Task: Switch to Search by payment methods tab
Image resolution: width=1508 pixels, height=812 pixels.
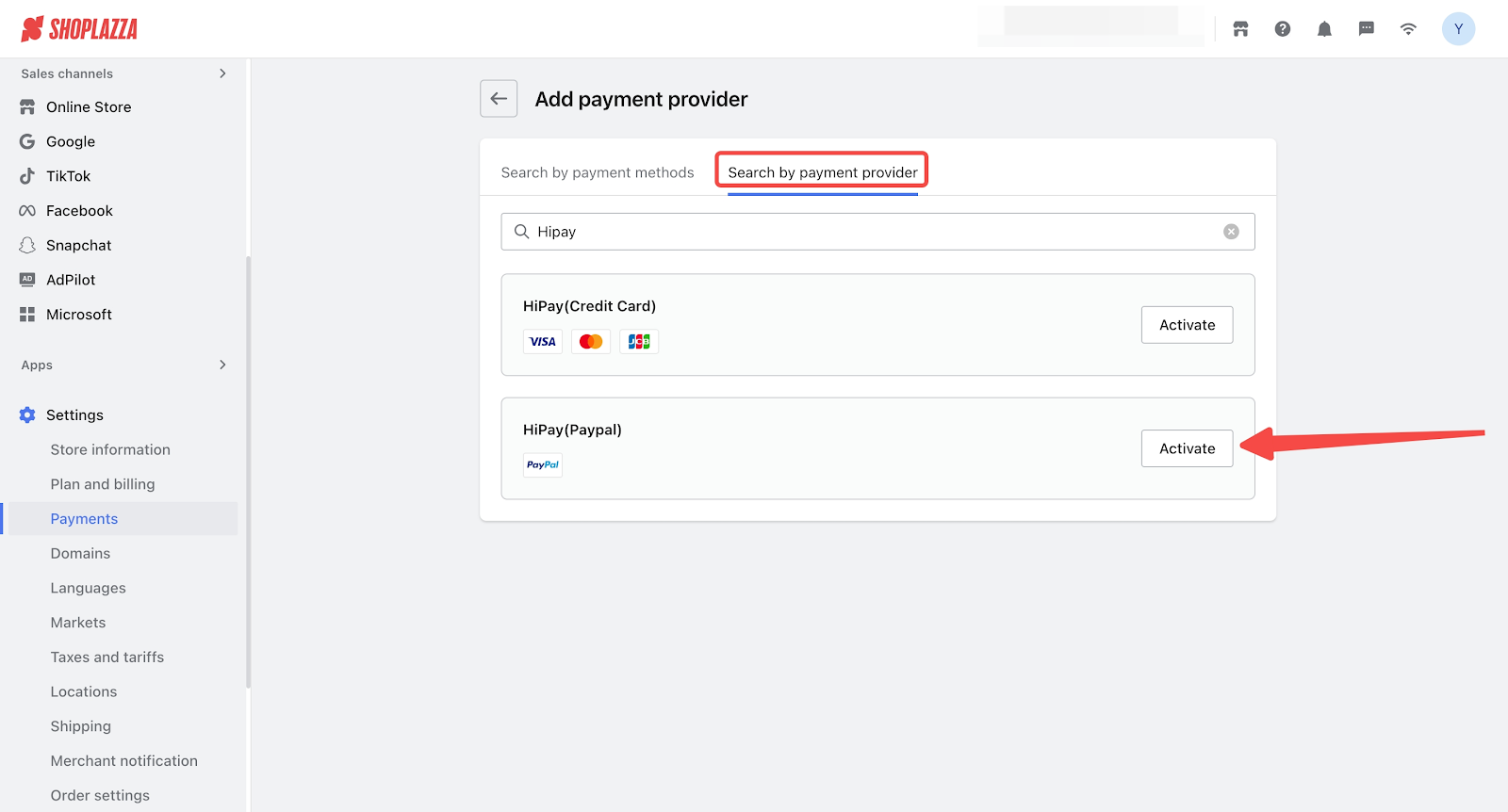Action: coord(598,172)
